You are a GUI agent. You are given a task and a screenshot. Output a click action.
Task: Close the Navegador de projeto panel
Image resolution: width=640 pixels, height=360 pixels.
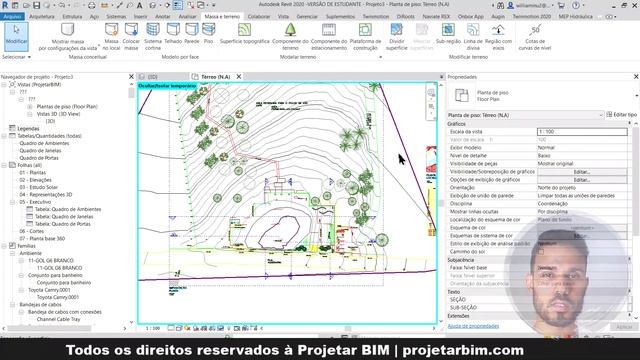click(131, 77)
